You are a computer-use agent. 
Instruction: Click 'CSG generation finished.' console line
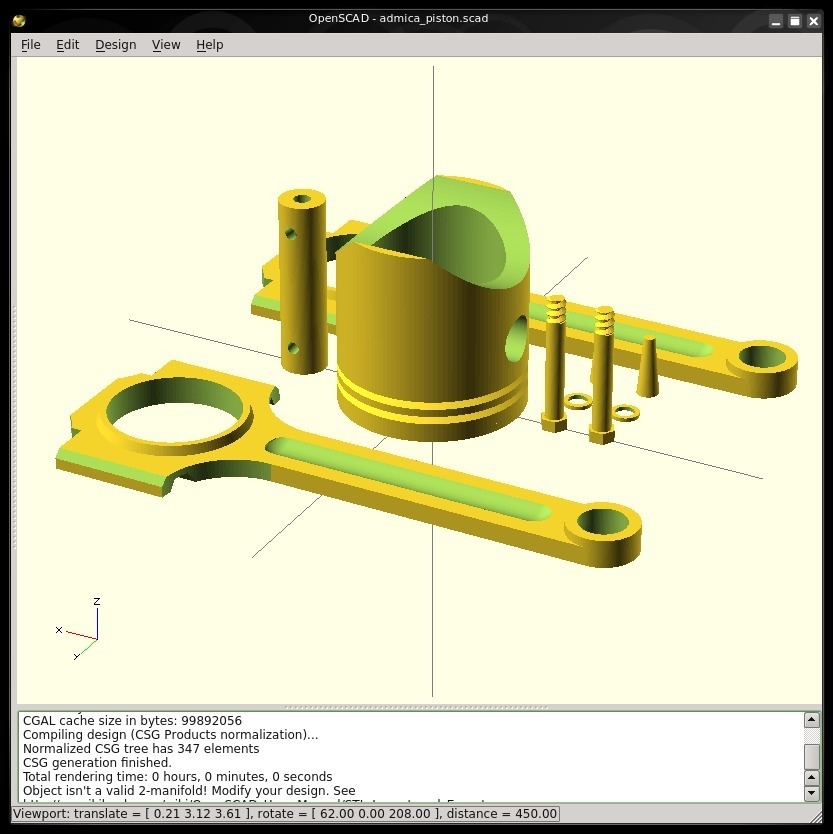(x=97, y=762)
